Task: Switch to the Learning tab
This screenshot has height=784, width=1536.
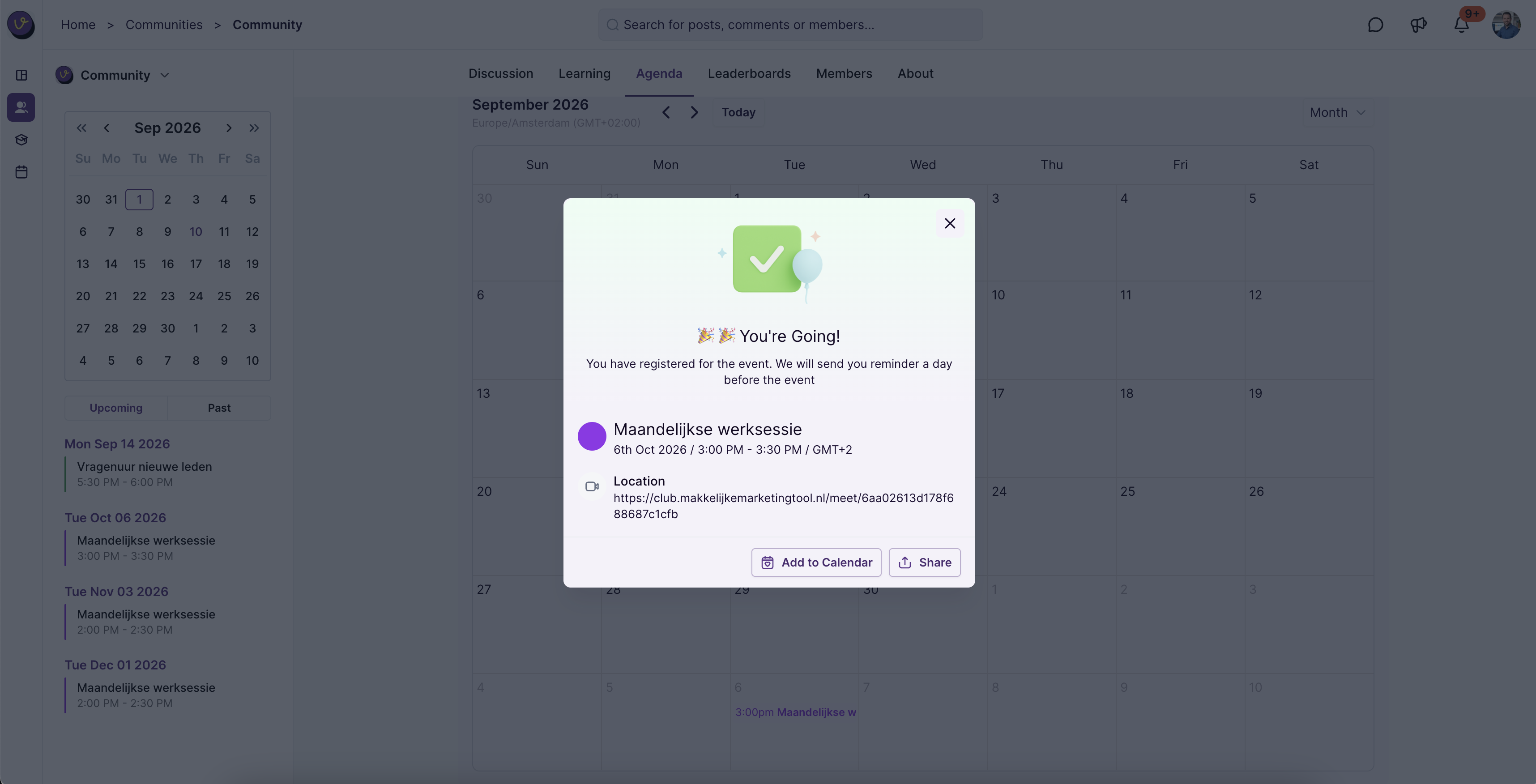Action: pos(585,73)
